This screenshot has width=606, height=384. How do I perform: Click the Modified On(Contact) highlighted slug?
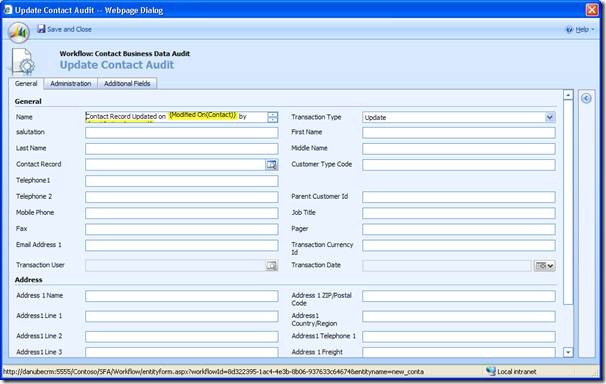pos(203,115)
